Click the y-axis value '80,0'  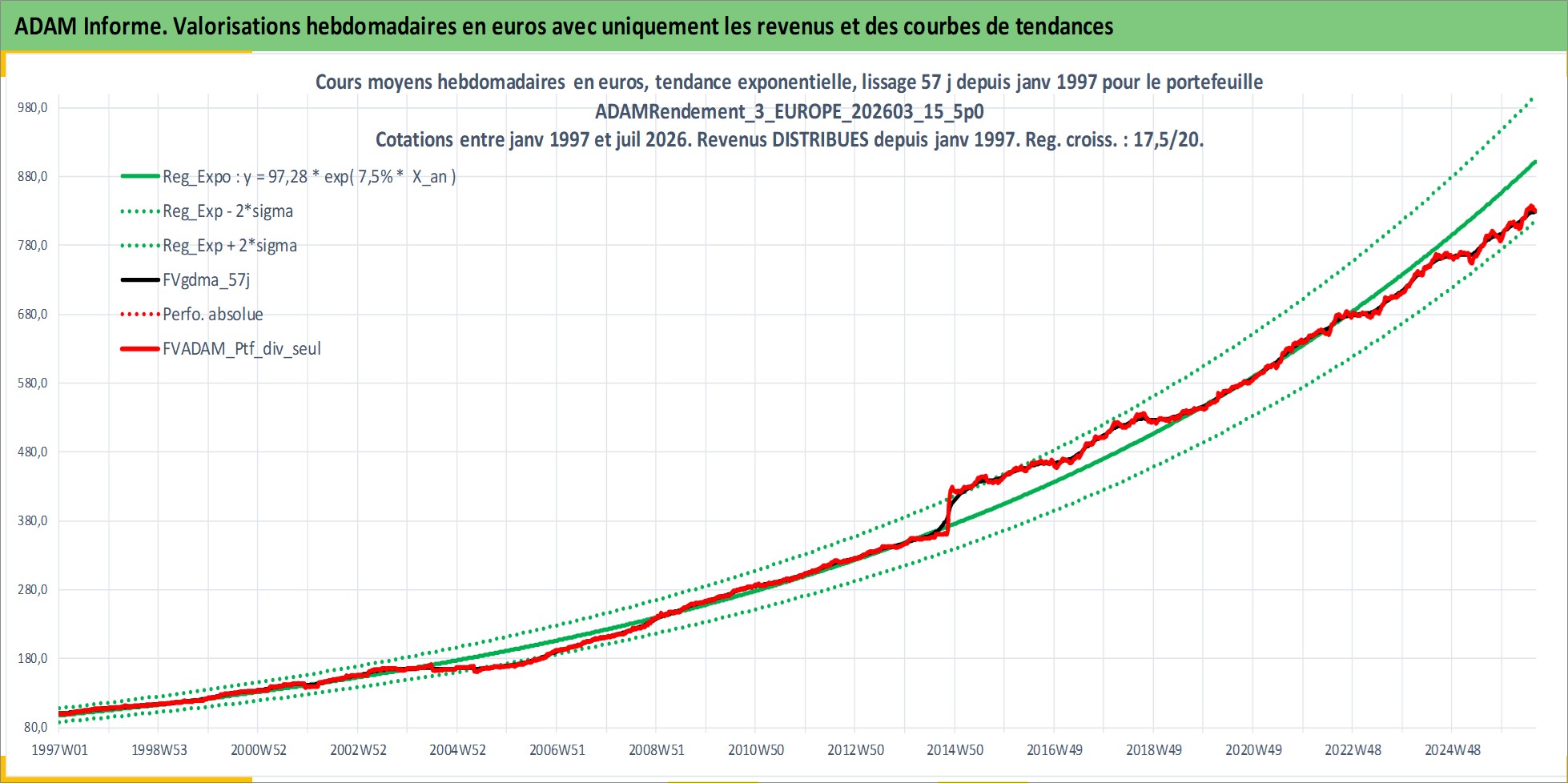click(35, 728)
